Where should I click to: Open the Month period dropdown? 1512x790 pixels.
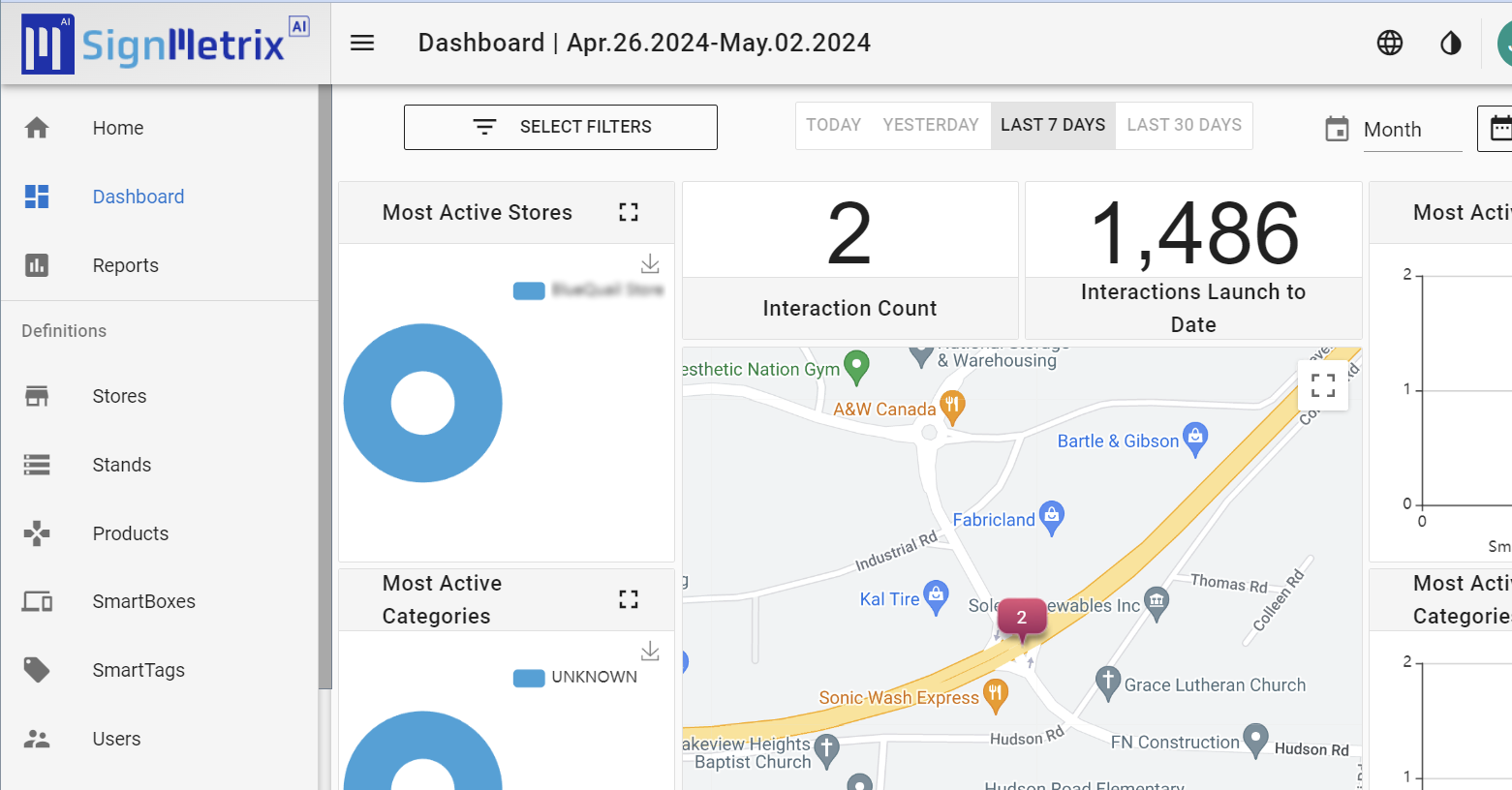(1410, 130)
